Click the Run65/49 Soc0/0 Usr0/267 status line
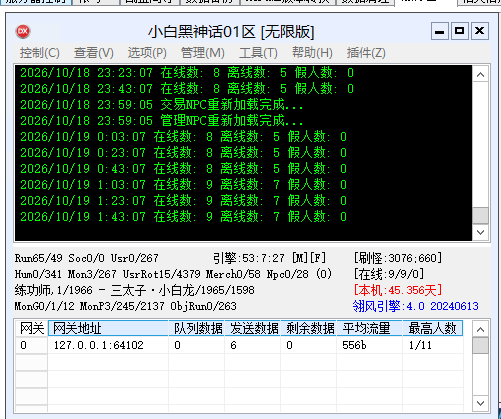This screenshot has height=419, width=501. click(x=86, y=258)
